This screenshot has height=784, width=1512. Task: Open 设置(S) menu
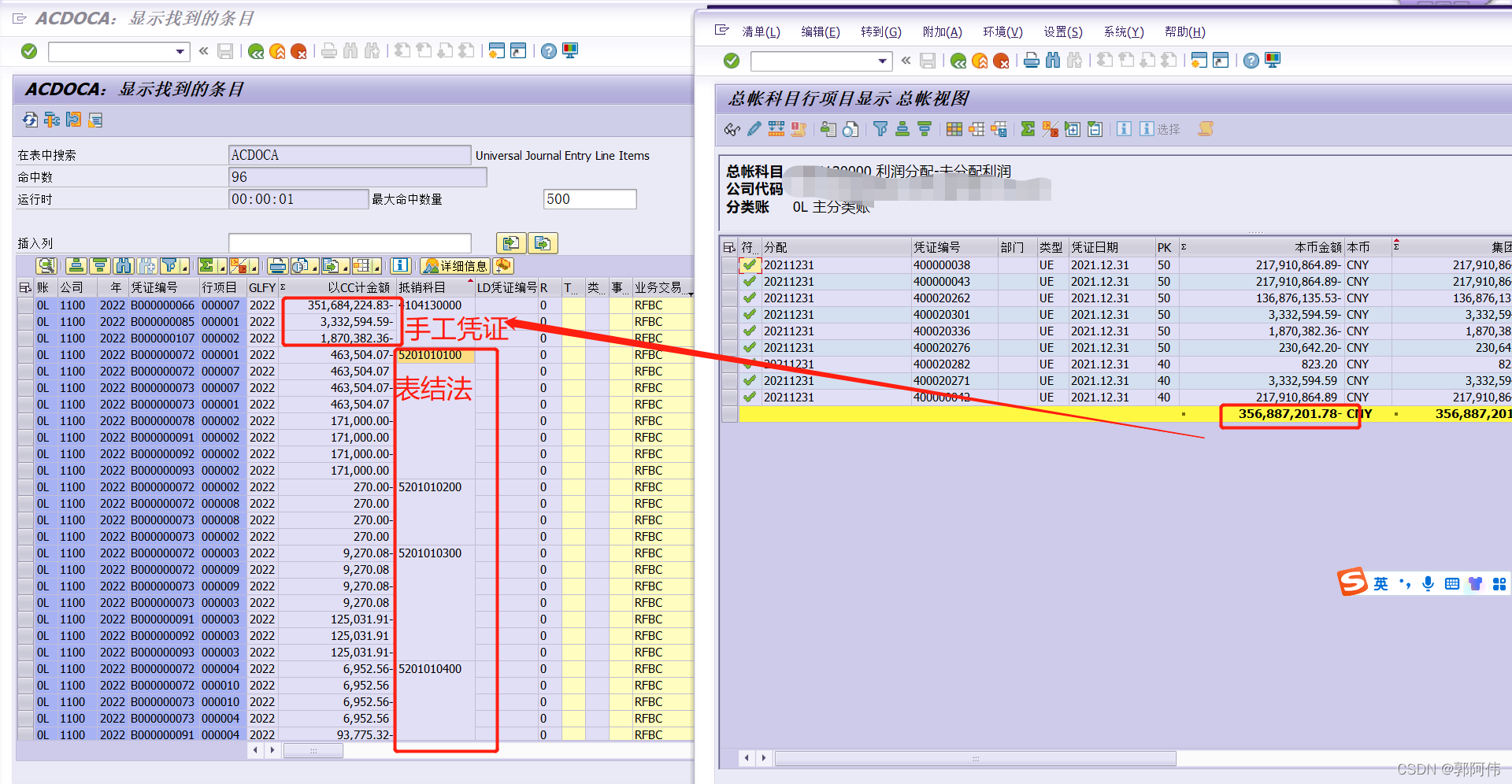point(1063,32)
